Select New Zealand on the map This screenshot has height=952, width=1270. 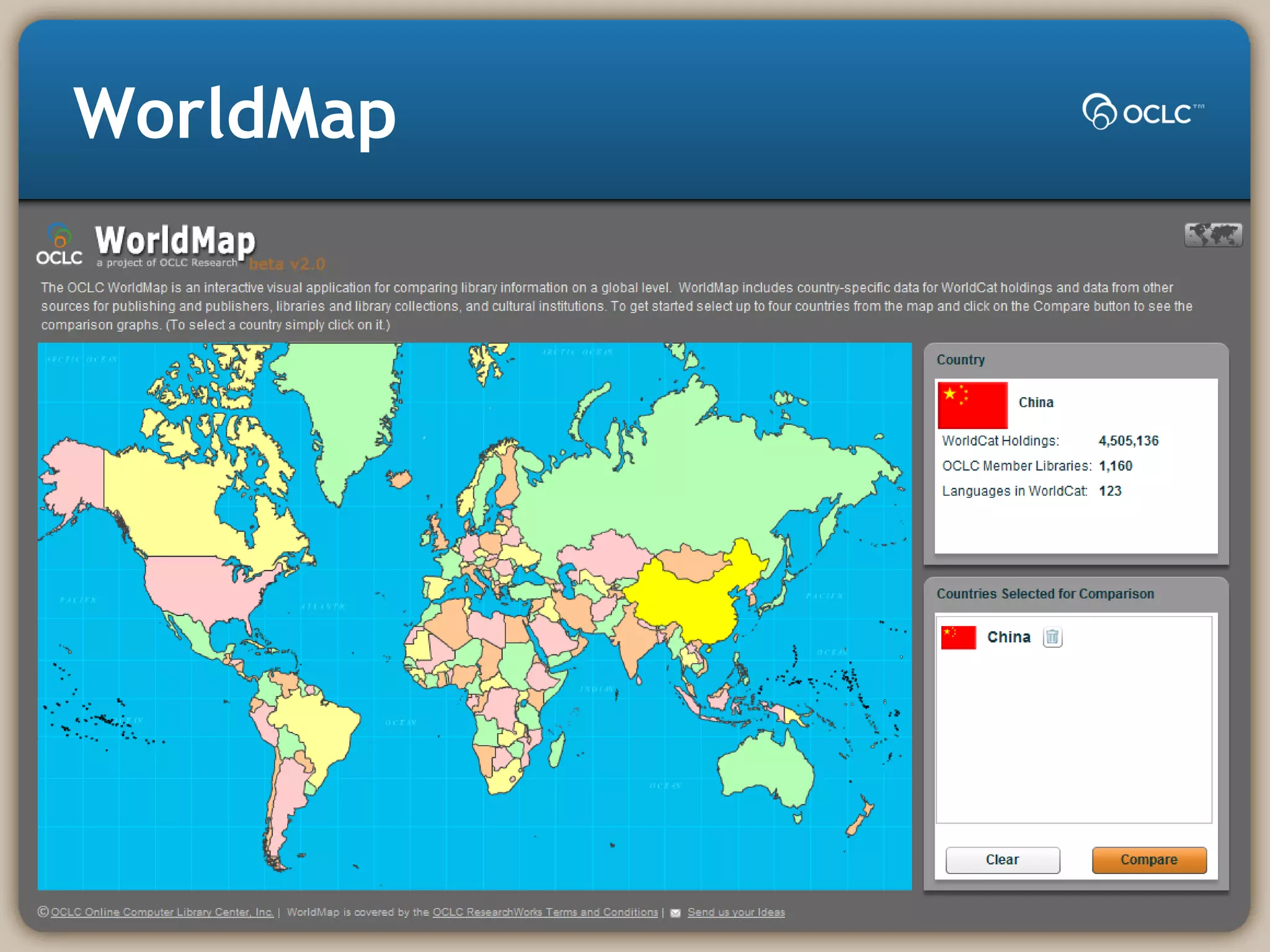click(x=861, y=818)
